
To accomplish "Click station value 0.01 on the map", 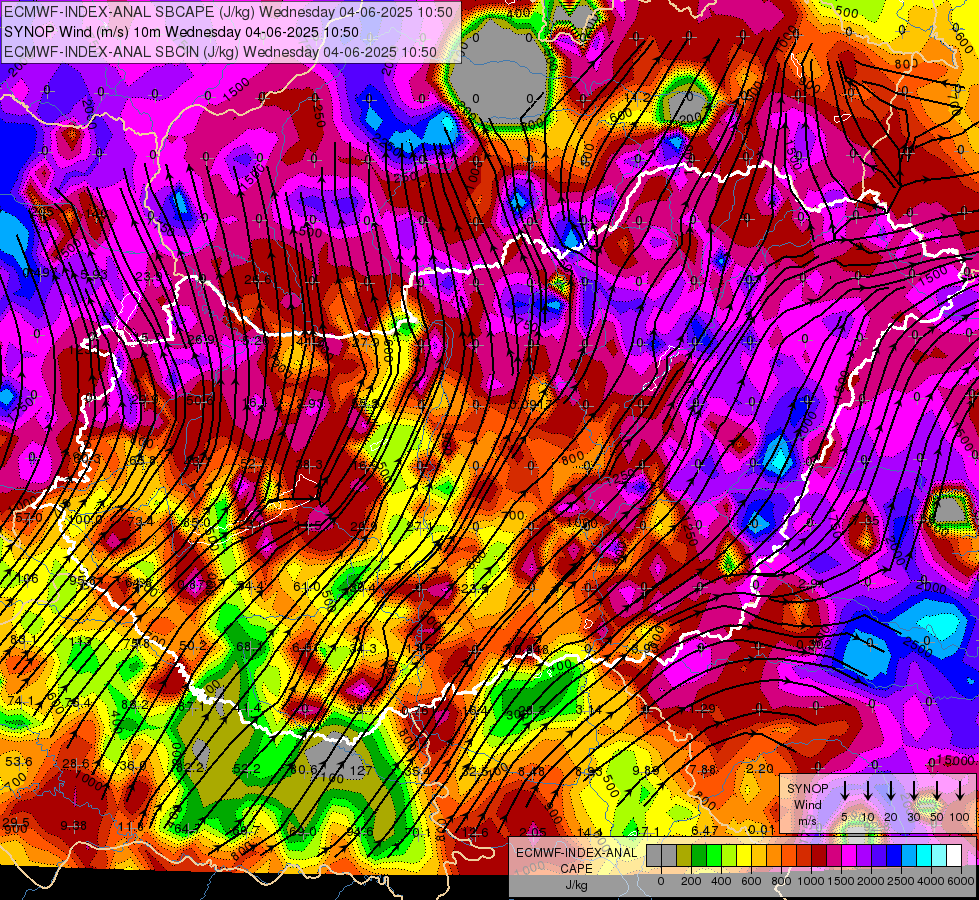I will (761, 829).
